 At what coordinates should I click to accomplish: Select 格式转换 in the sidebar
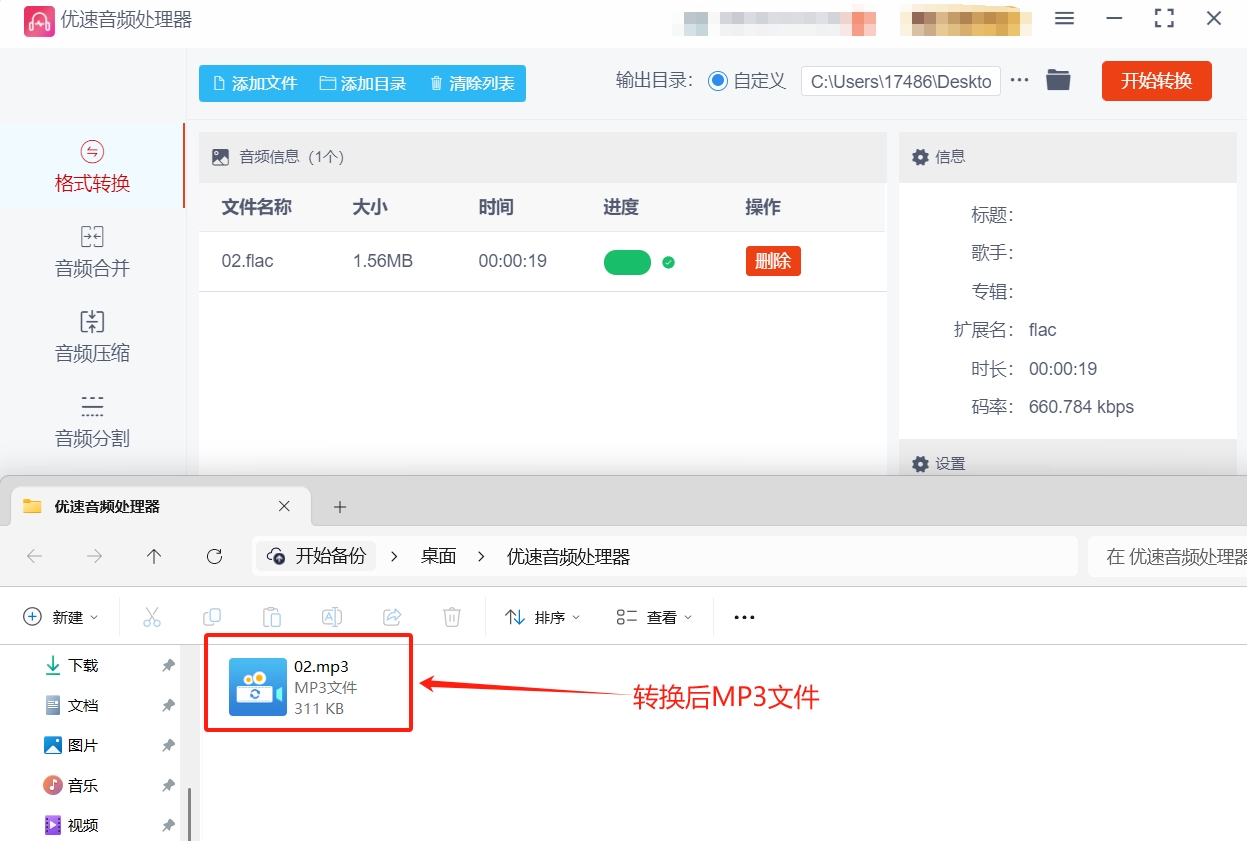[x=92, y=167]
